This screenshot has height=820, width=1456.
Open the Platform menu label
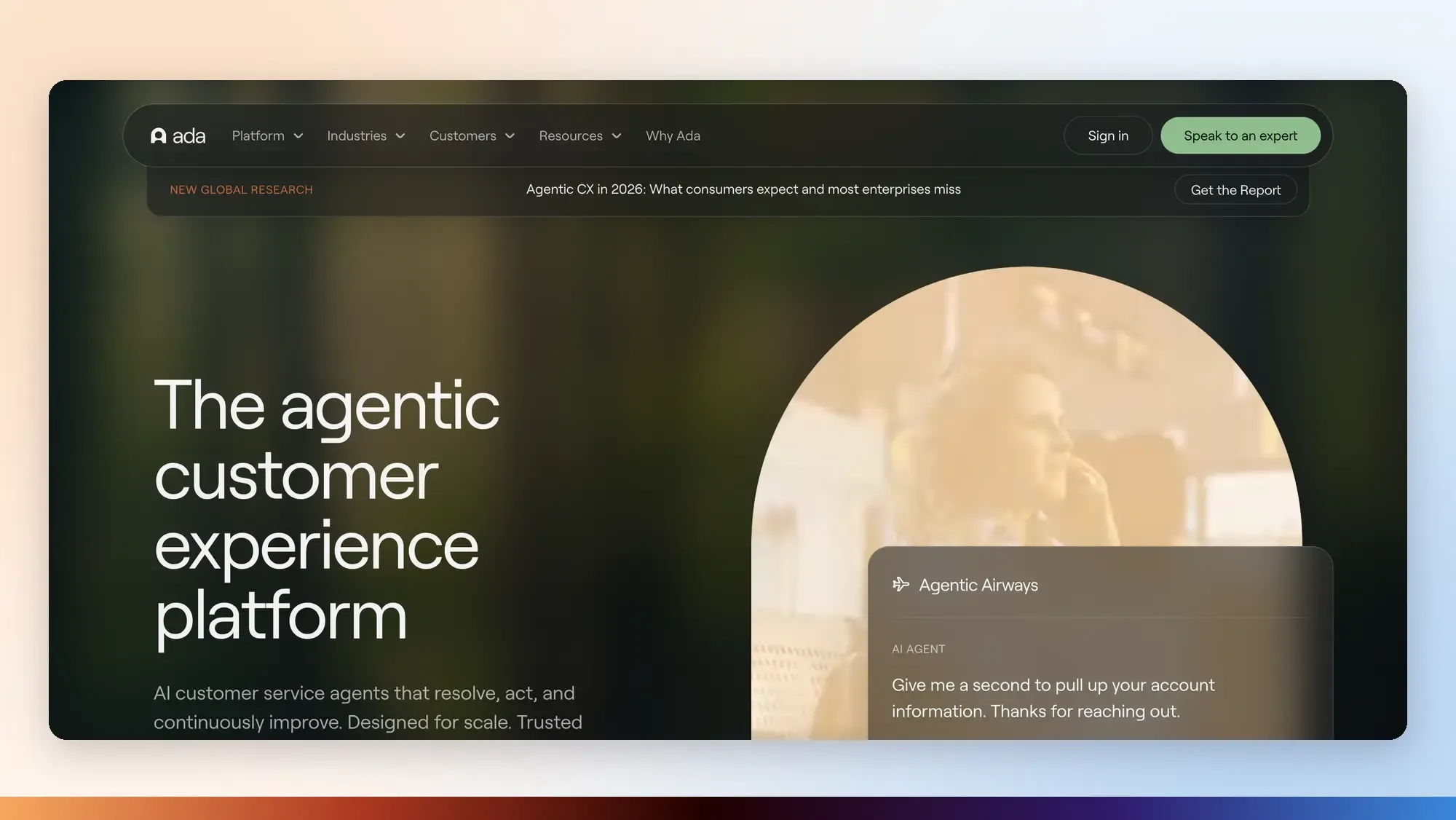[258, 135]
